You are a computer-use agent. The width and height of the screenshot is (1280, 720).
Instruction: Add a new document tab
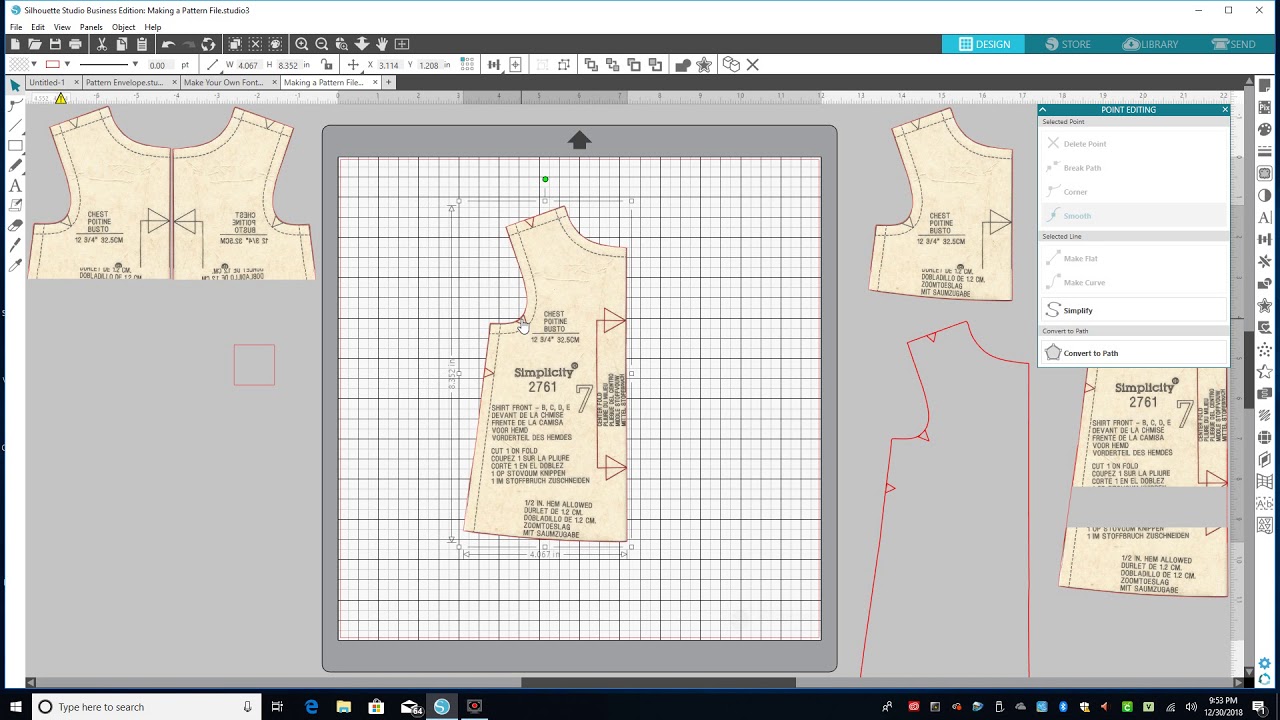(x=389, y=83)
